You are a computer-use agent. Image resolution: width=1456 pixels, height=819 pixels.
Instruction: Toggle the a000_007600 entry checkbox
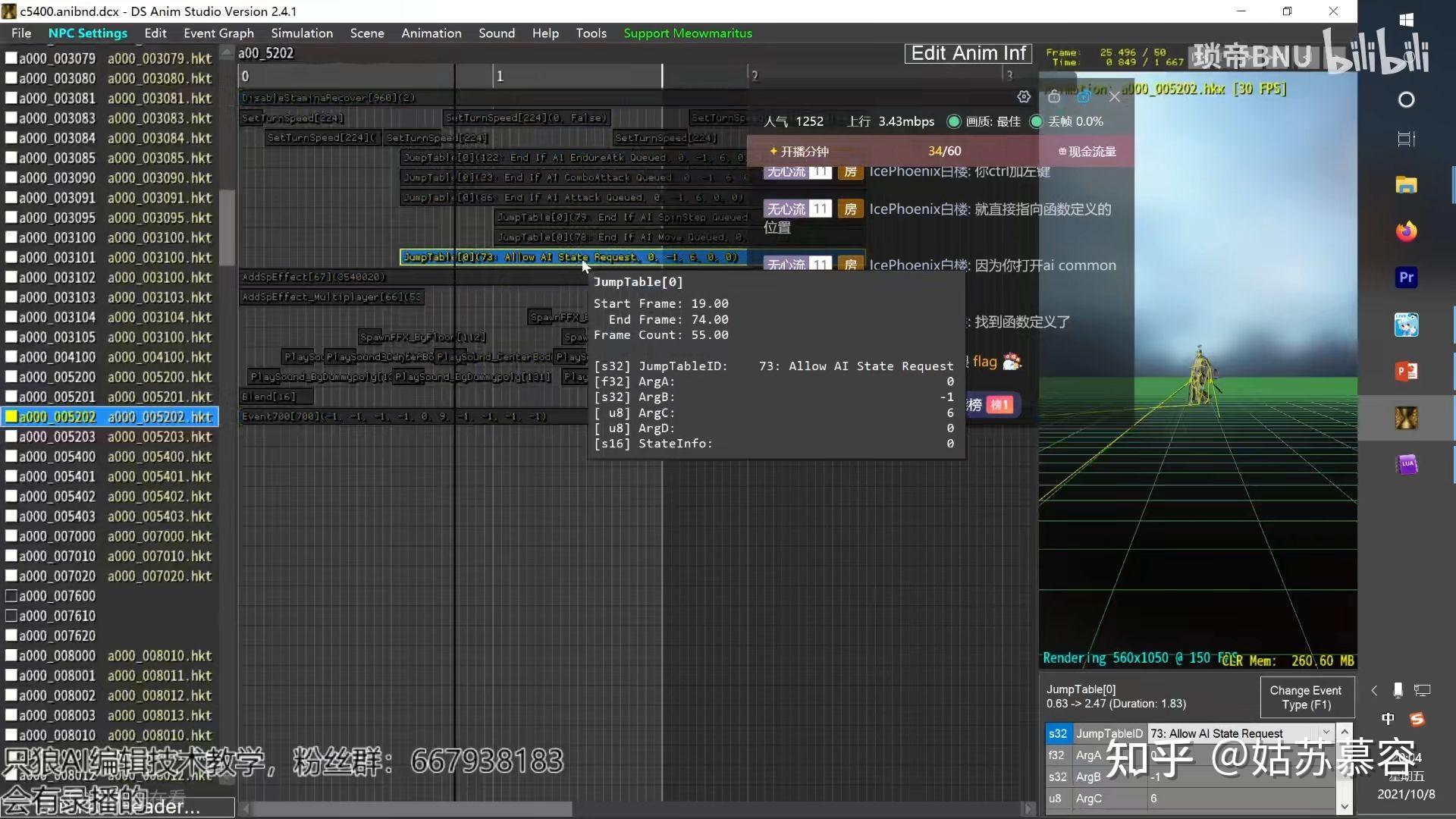click(11, 596)
